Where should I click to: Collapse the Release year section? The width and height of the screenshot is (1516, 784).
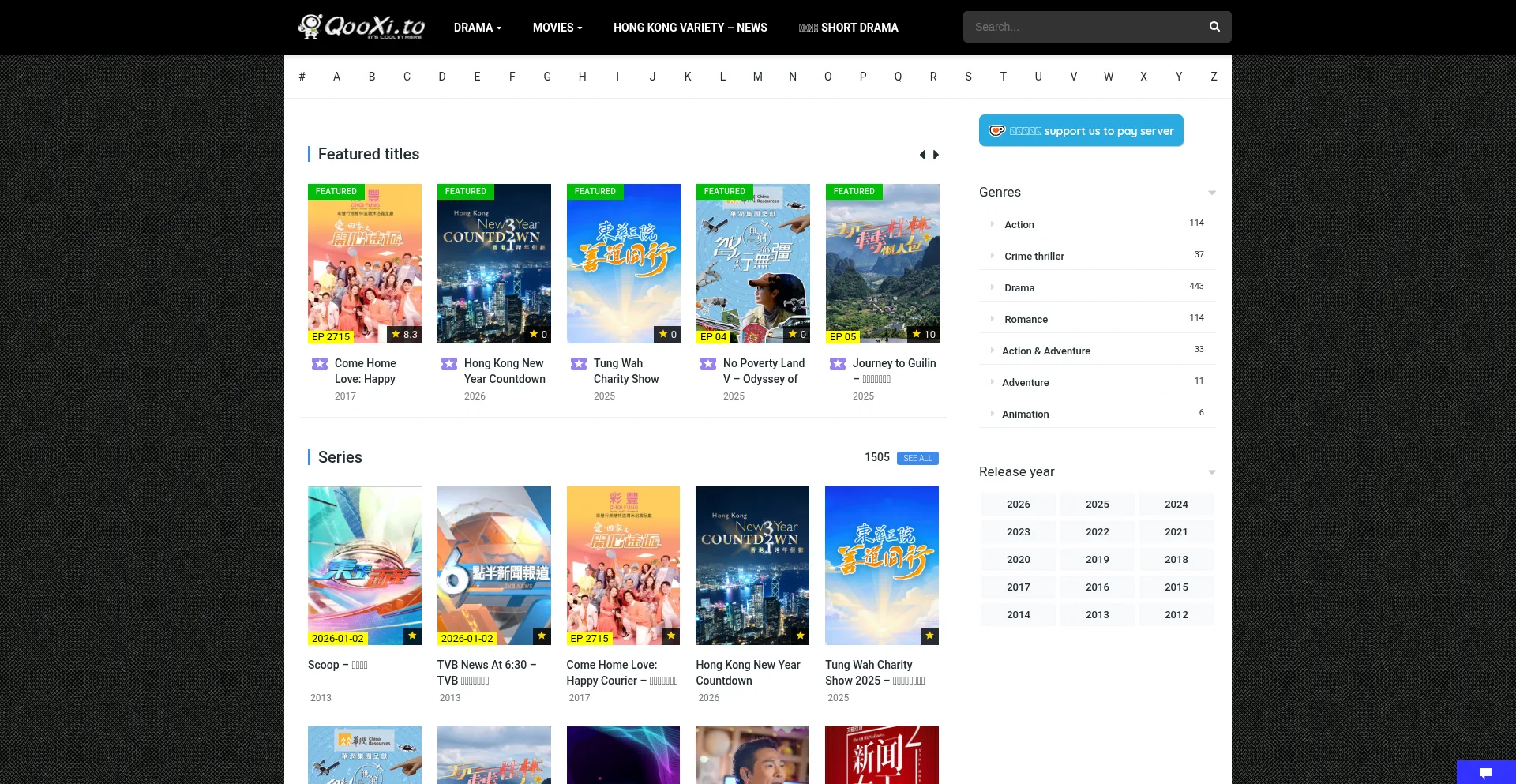1211,472
